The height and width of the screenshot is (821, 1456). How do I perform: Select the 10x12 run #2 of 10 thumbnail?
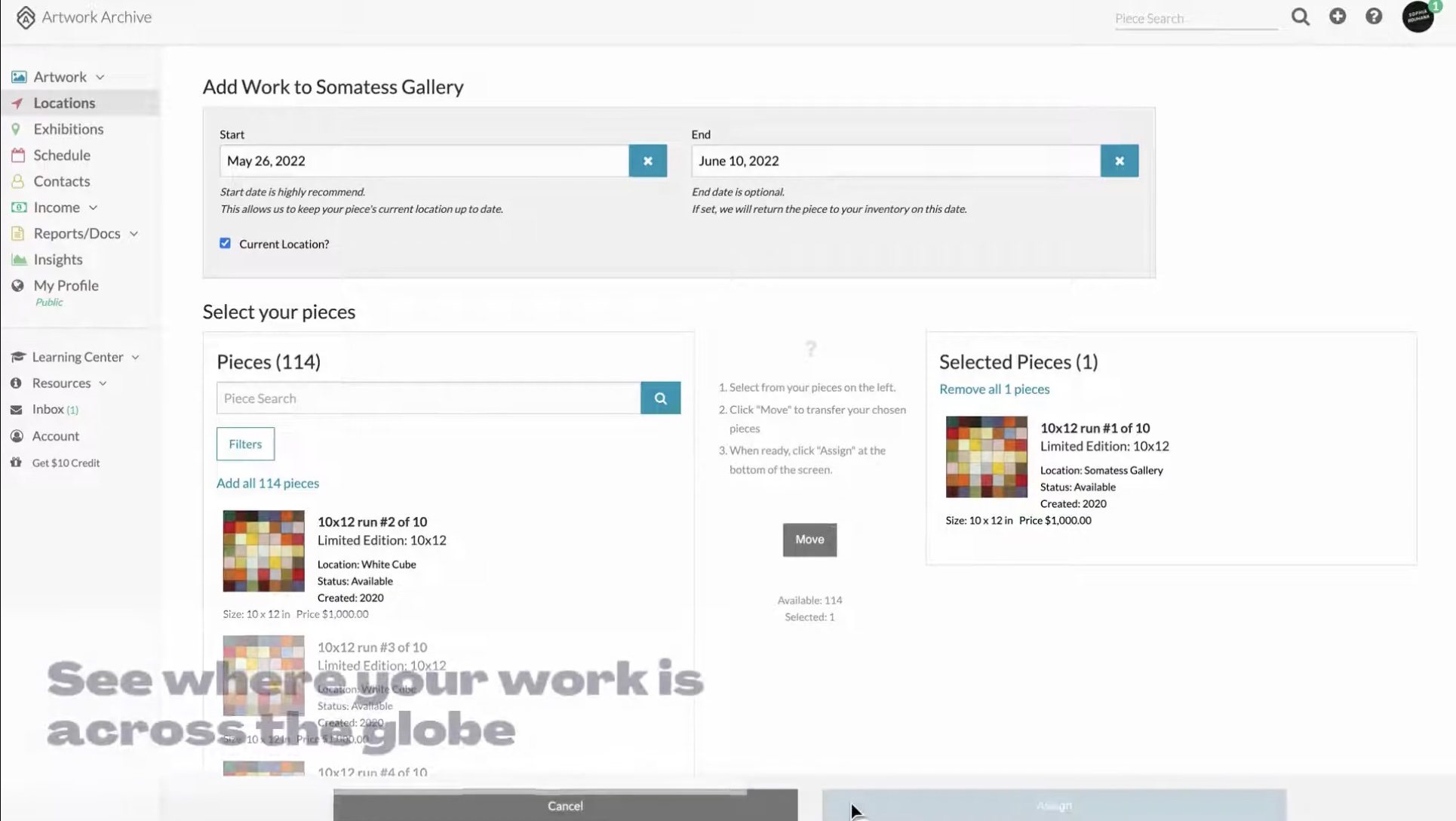[x=263, y=551]
